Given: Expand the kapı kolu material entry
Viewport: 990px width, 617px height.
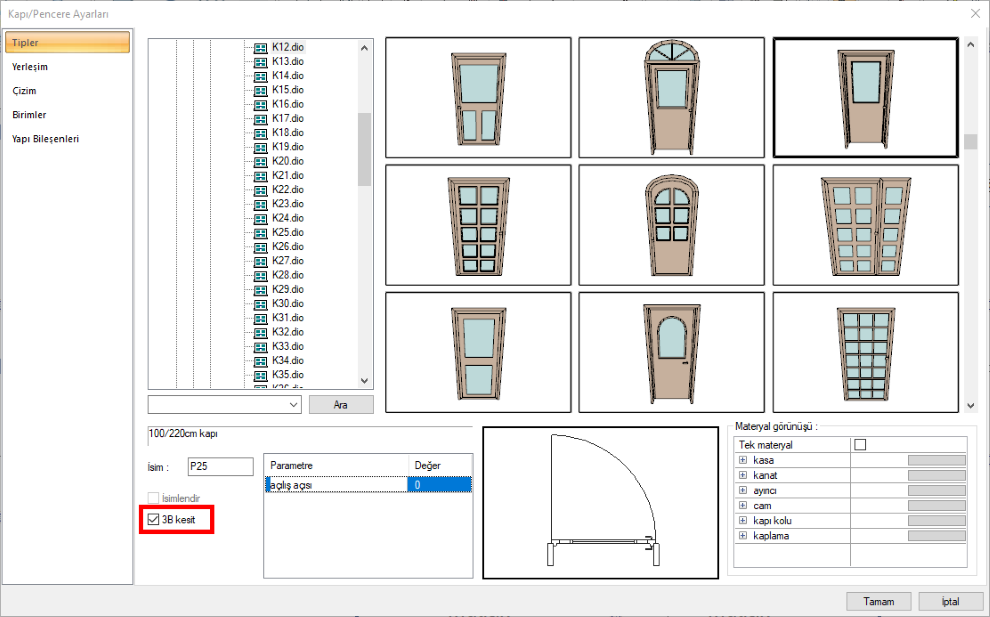Looking at the screenshot, I should pos(743,521).
